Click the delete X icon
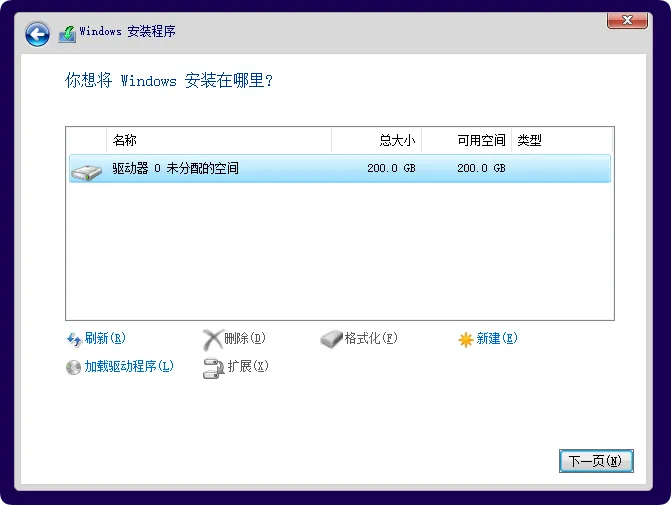 (x=213, y=340)
